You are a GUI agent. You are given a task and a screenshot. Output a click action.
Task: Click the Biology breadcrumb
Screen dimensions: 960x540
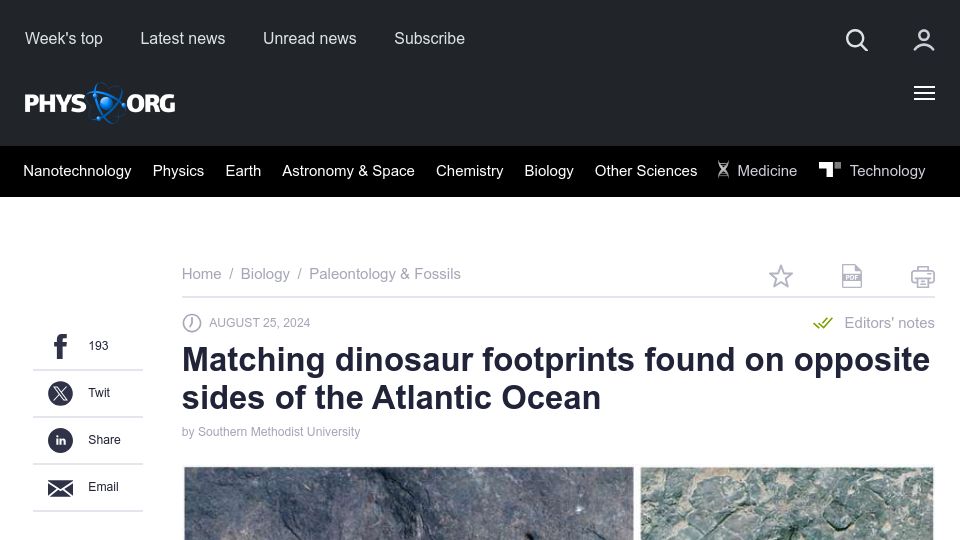click(265, 274)
